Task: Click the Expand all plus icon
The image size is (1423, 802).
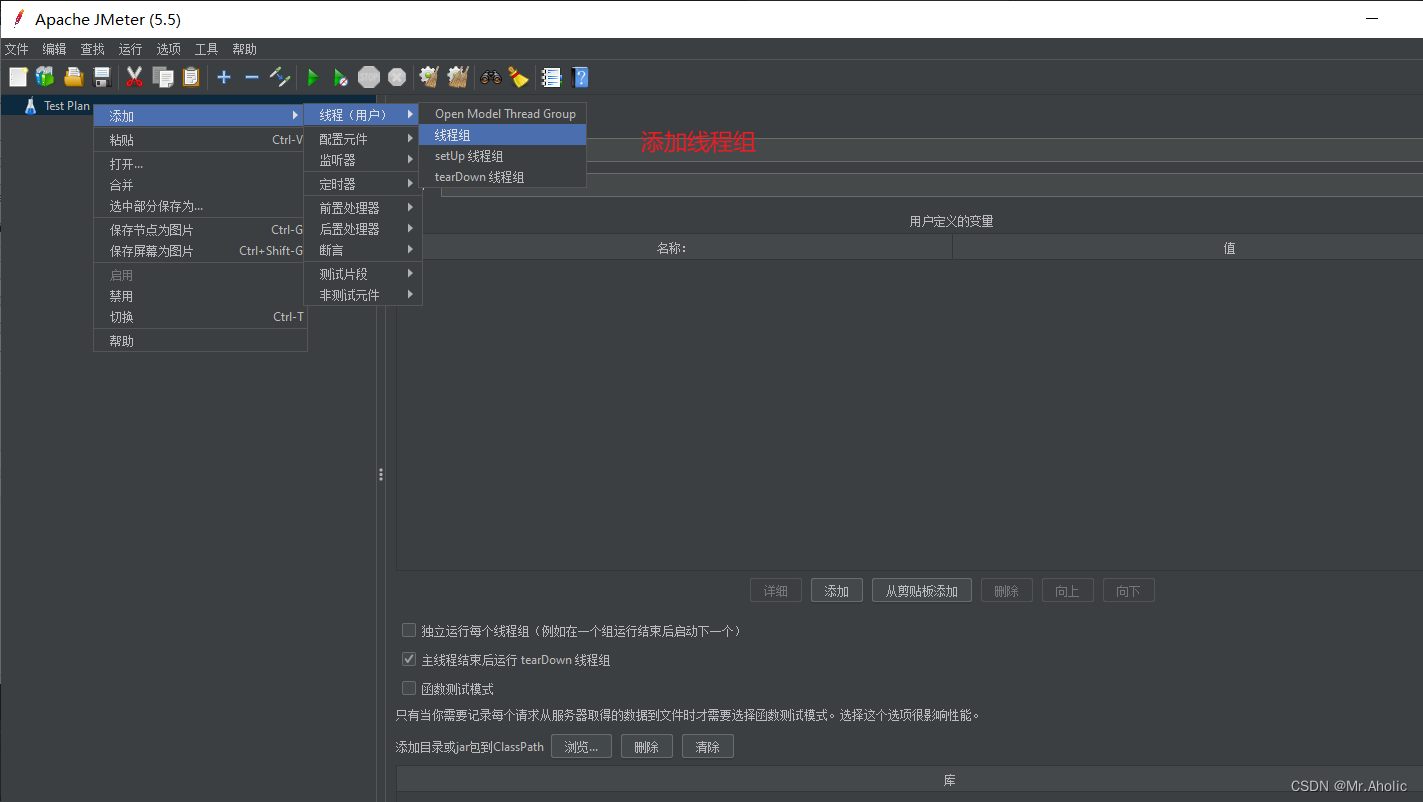Action: pyautogui.click(x=223, y=77)
